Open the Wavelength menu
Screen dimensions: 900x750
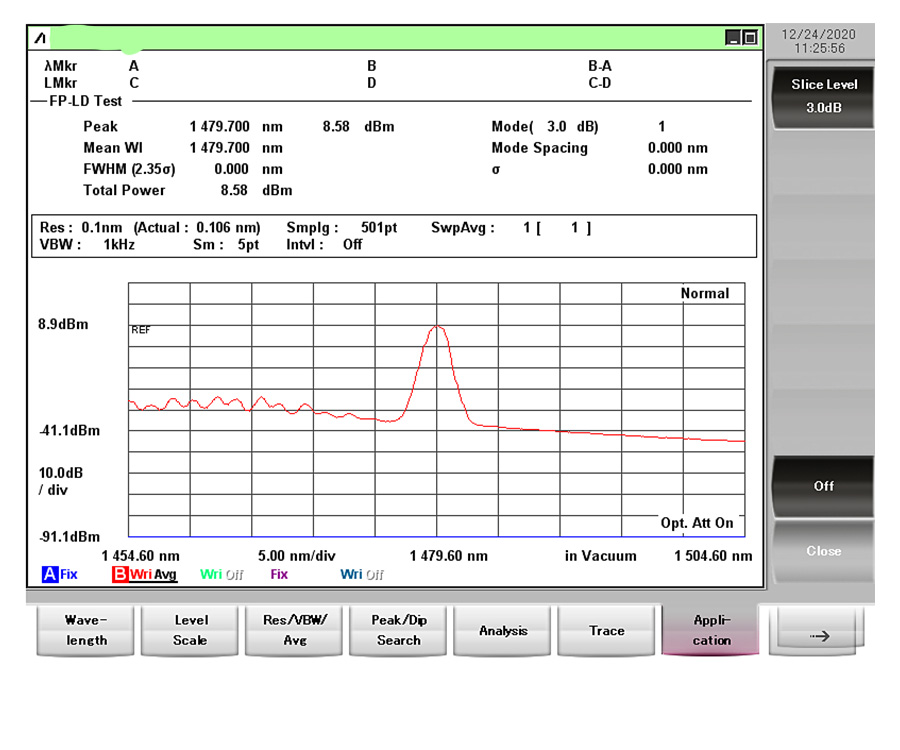point(87,631)
